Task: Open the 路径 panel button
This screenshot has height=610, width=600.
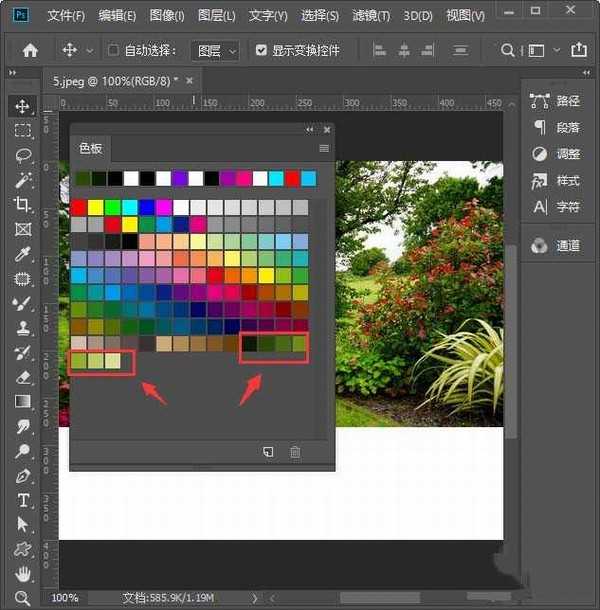Action: click(x=556, y=100)
